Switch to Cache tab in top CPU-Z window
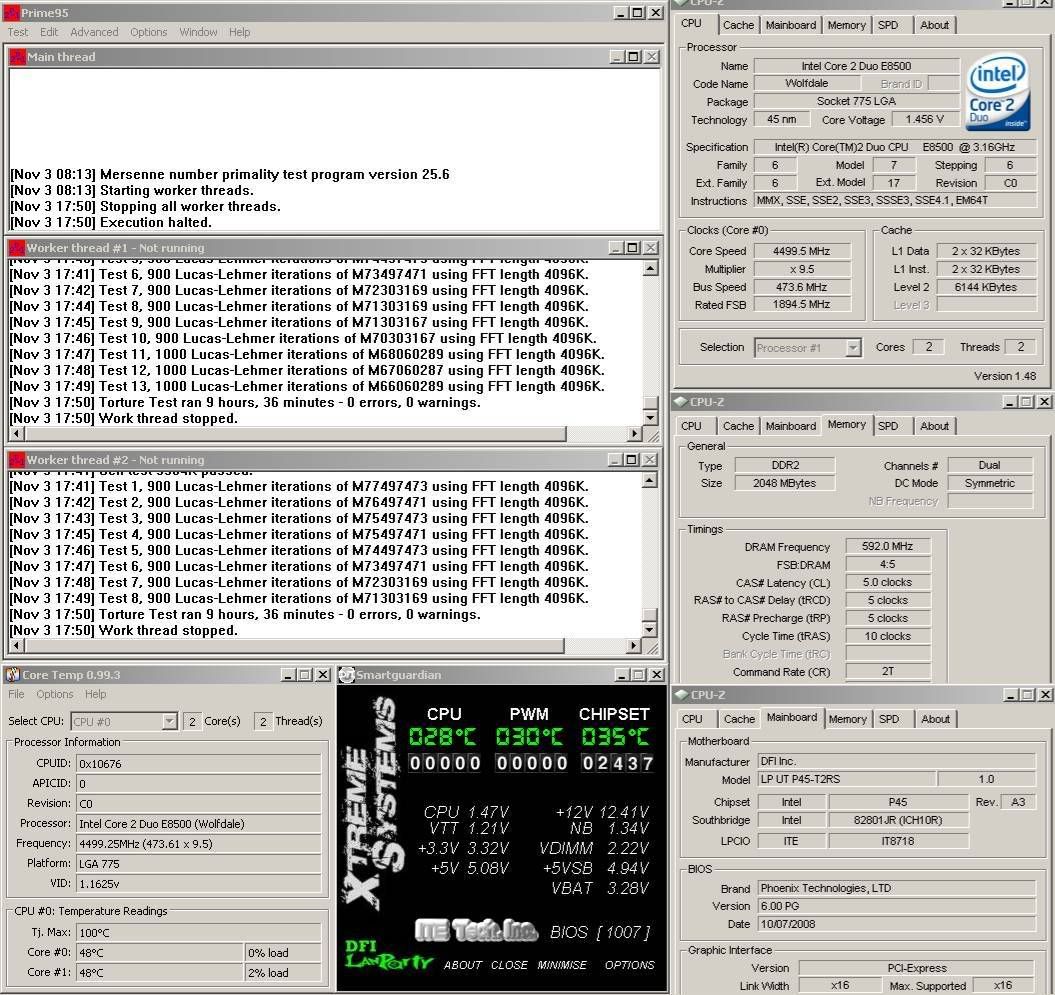The image size is (1055, 995). pos(738,25)
